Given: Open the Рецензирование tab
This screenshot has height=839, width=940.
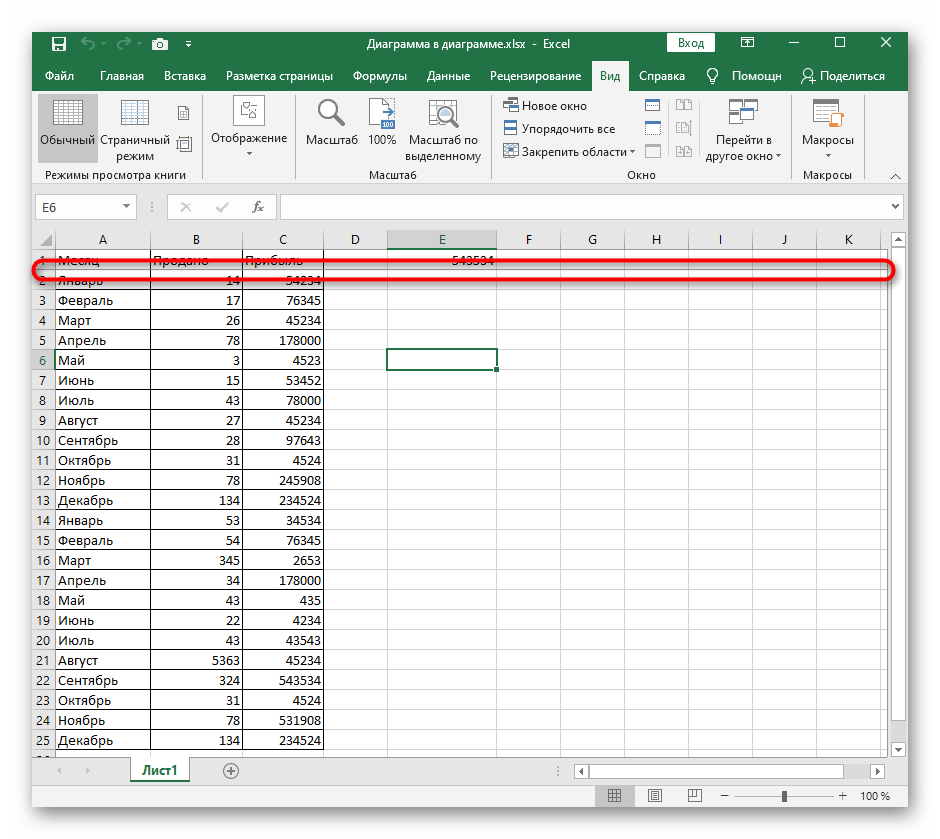Looking at the screenshot, I should coord(535,76).
